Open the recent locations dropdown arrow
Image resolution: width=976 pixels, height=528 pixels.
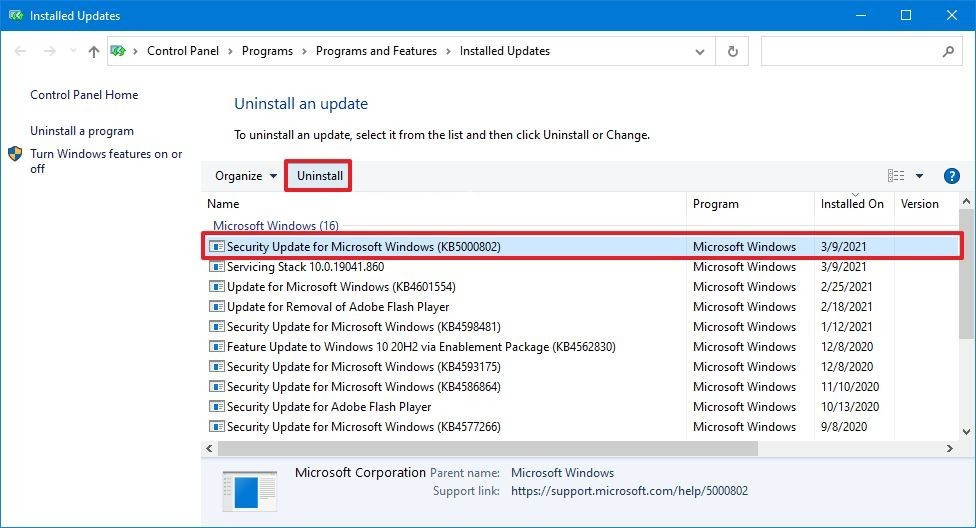click(73, 51)
